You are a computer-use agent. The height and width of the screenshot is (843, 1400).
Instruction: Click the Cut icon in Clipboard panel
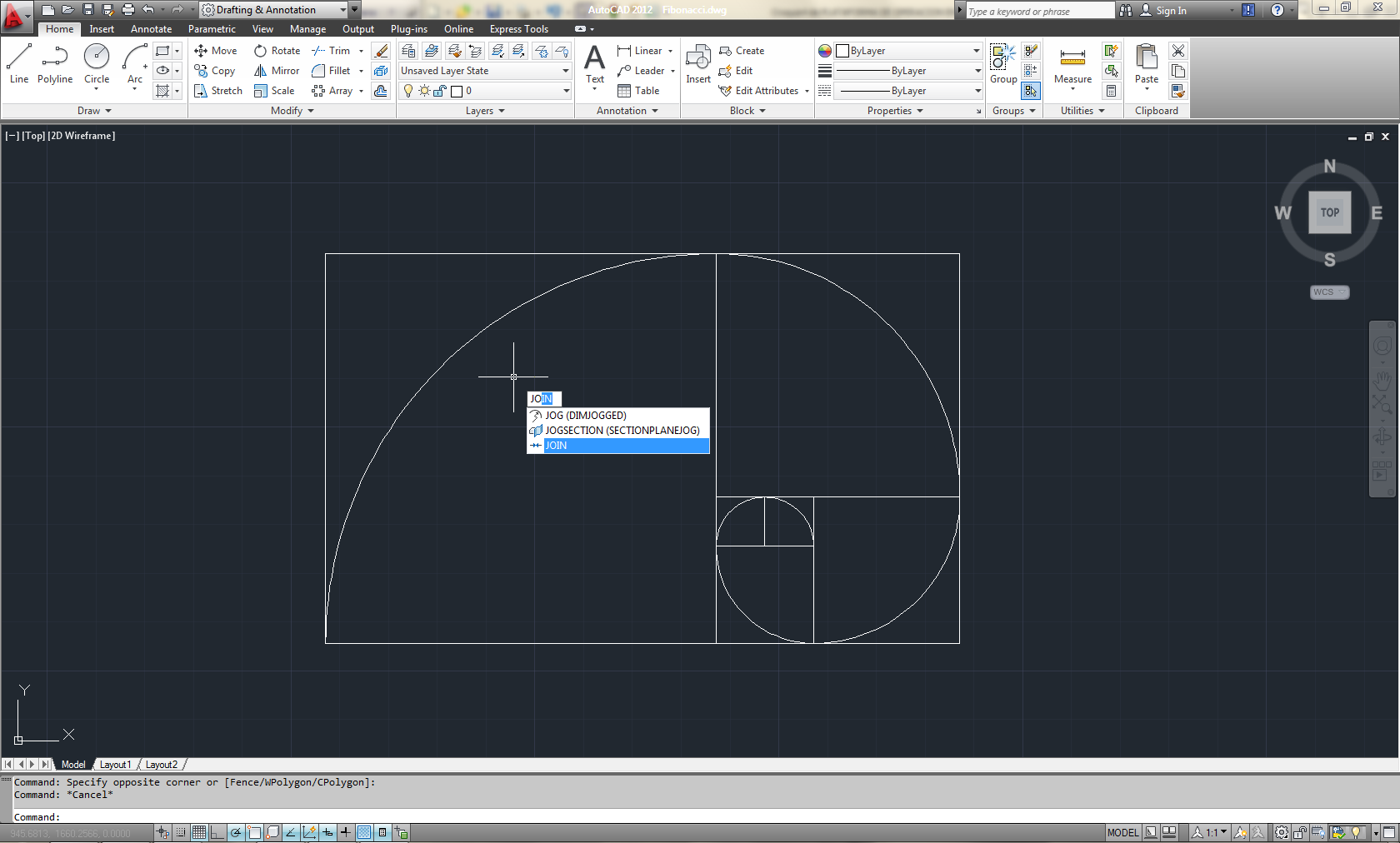tap(1178, 51)
